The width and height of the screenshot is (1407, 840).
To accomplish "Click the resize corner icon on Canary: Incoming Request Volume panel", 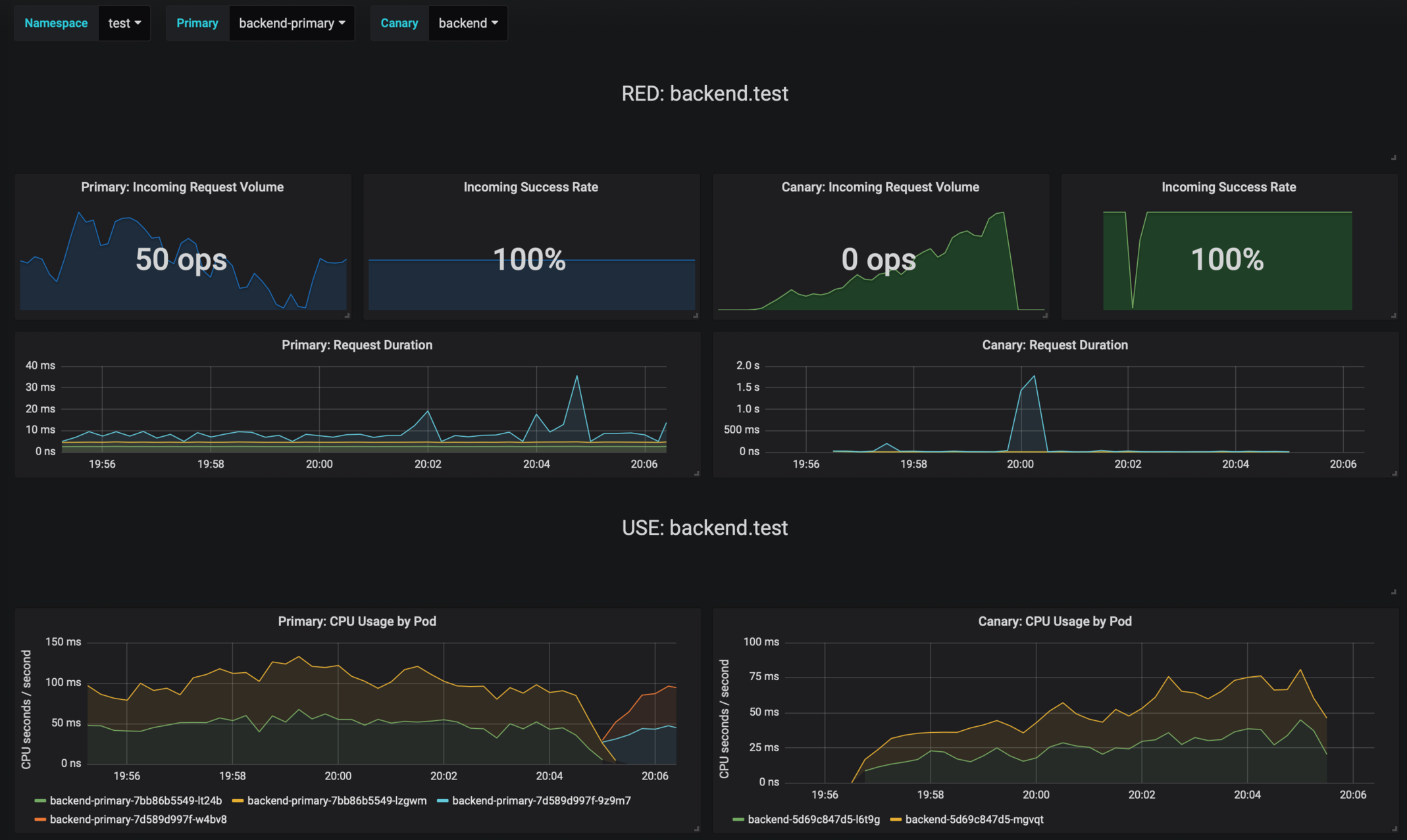I will click(x=1045, y=316).
